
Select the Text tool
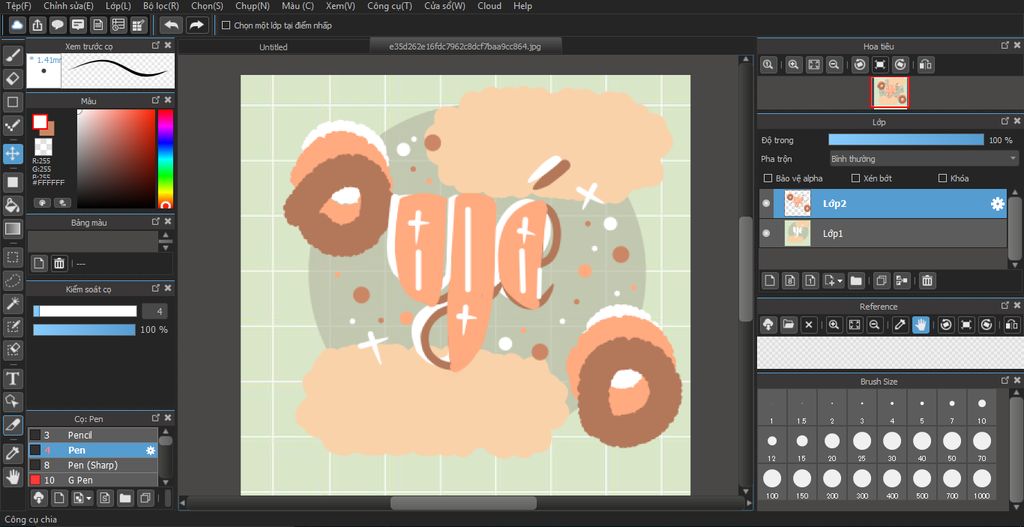13,378
